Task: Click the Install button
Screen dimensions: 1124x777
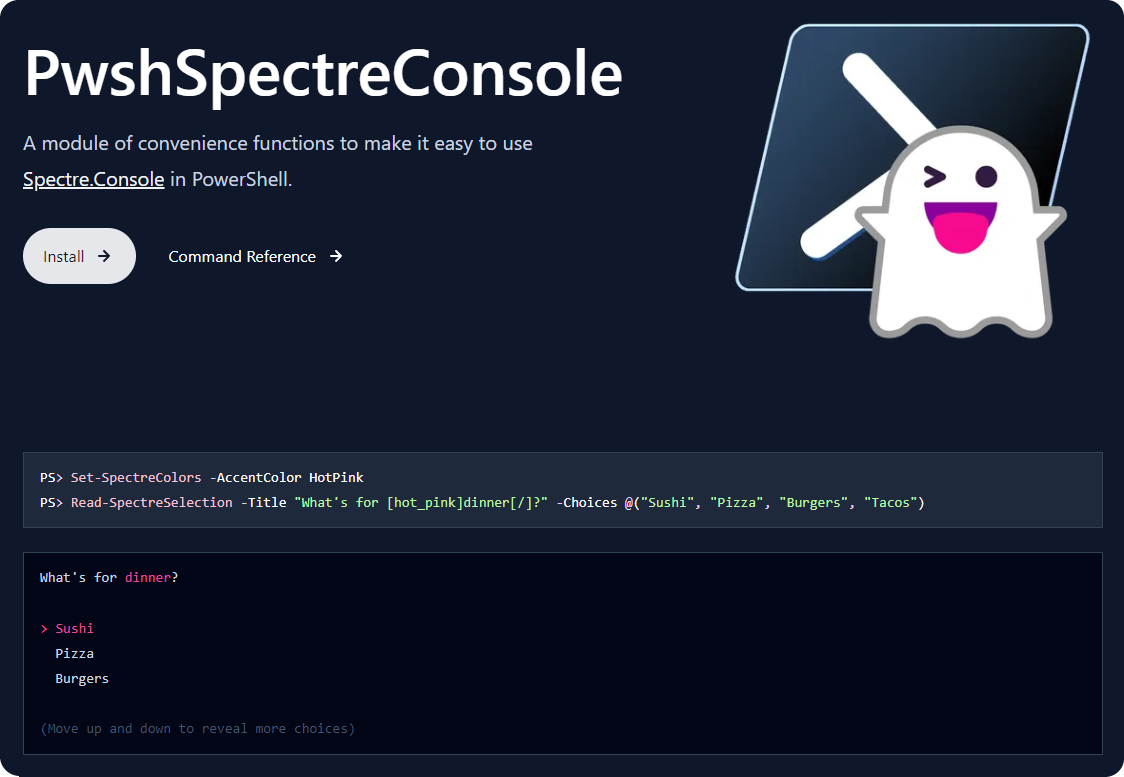Action: point(79,256)
